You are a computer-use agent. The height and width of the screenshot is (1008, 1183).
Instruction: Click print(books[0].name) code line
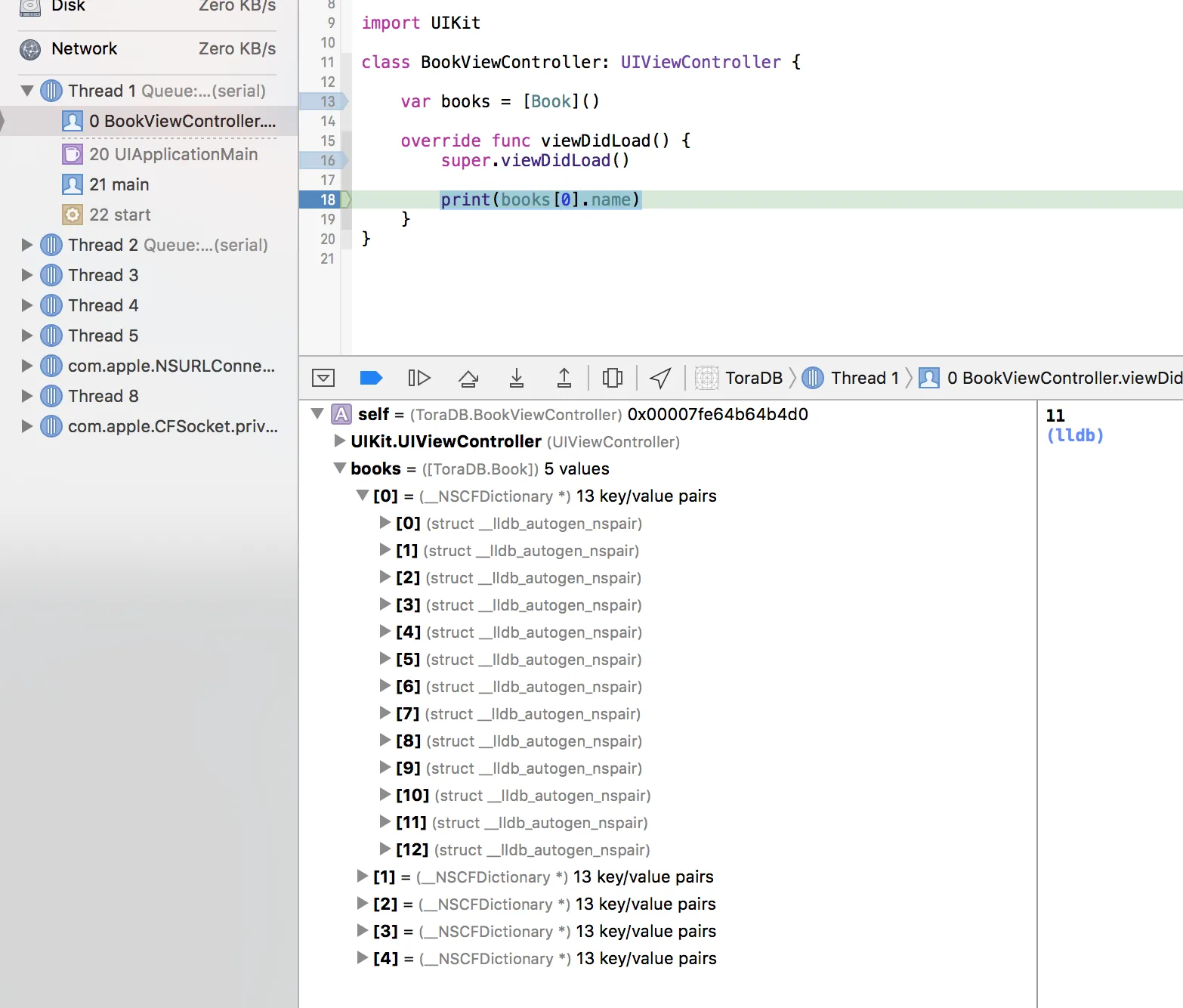click(540, 199)
